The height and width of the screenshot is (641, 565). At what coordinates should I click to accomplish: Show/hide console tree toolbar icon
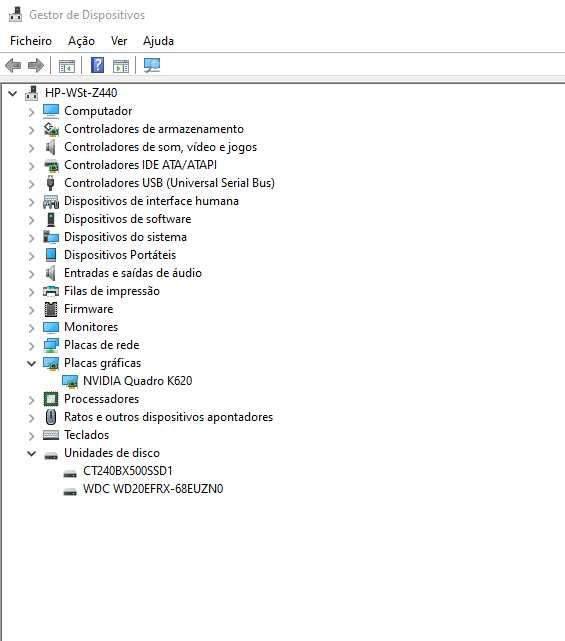pyautogui.click(x=67, y=65)
